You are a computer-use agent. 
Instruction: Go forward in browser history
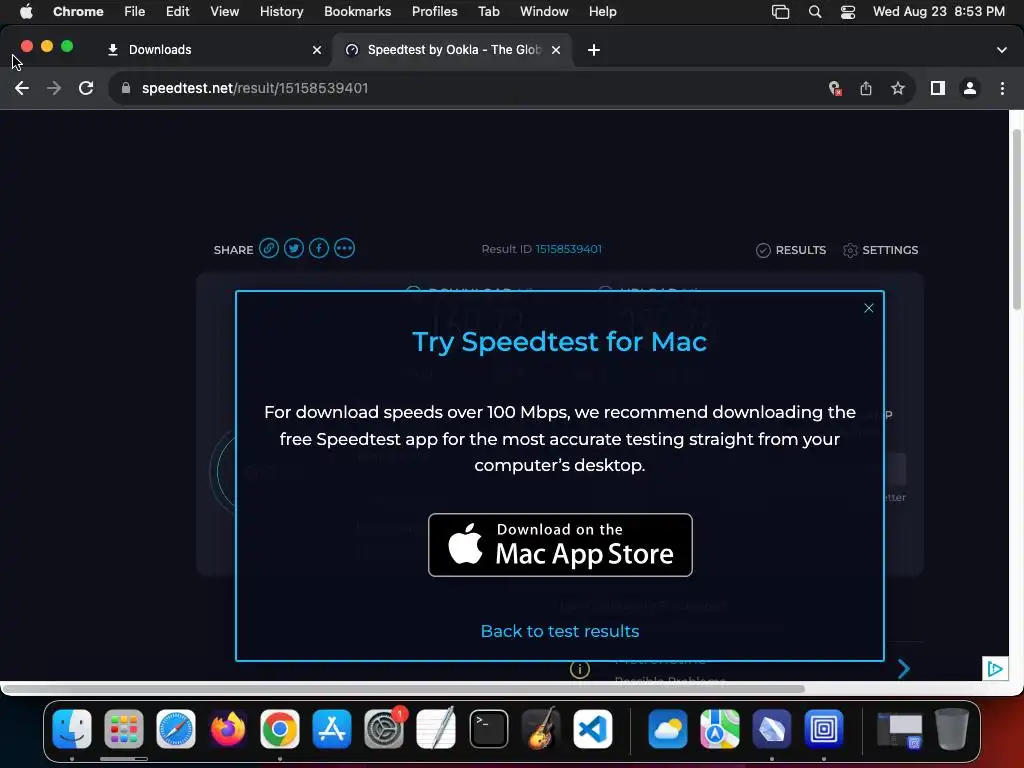54,88
